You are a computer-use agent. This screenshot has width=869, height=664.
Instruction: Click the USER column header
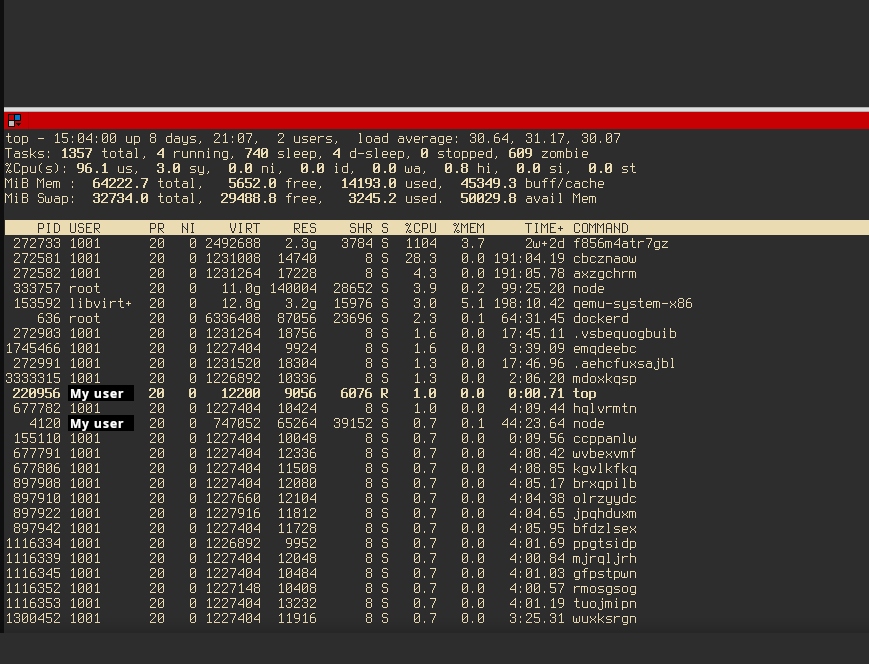[x=85, y=228]
